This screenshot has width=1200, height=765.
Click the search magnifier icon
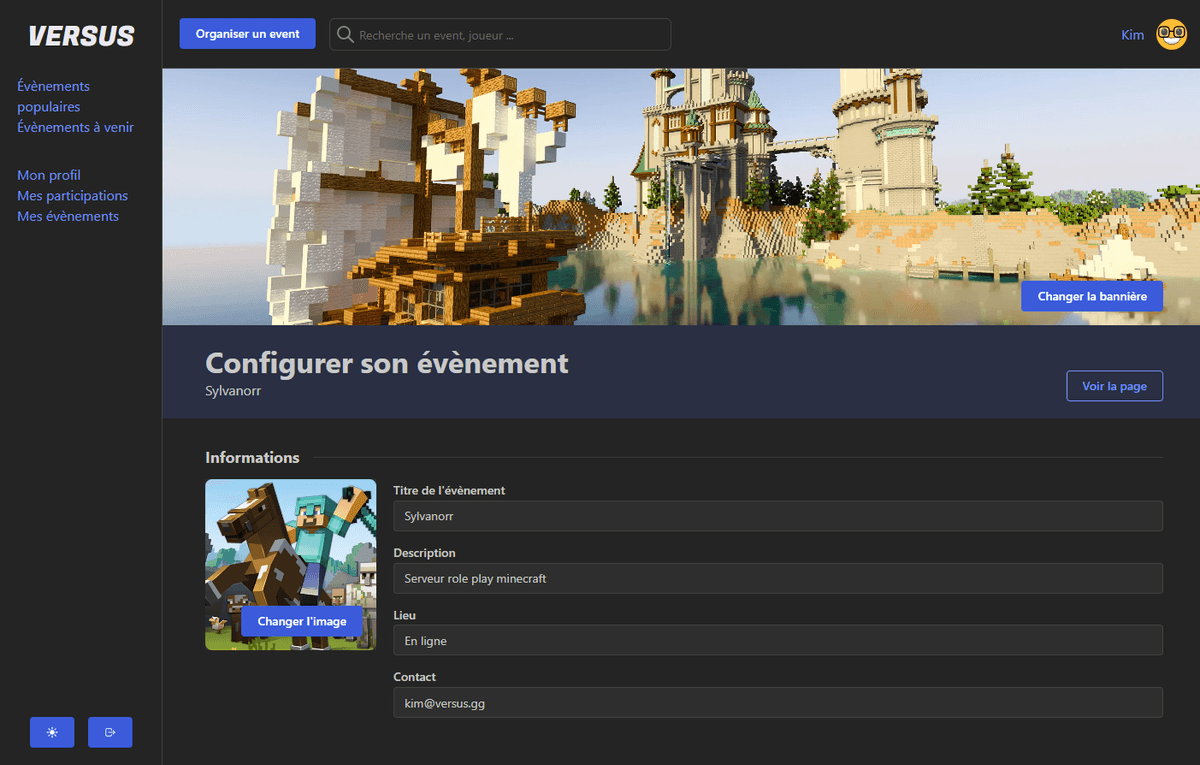point(345,34)
